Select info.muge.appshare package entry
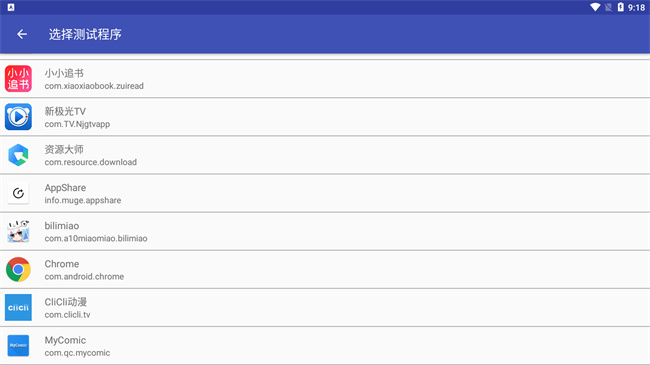Image resolution: width=650 pixels, height=365 pixels. coord(83,200)
